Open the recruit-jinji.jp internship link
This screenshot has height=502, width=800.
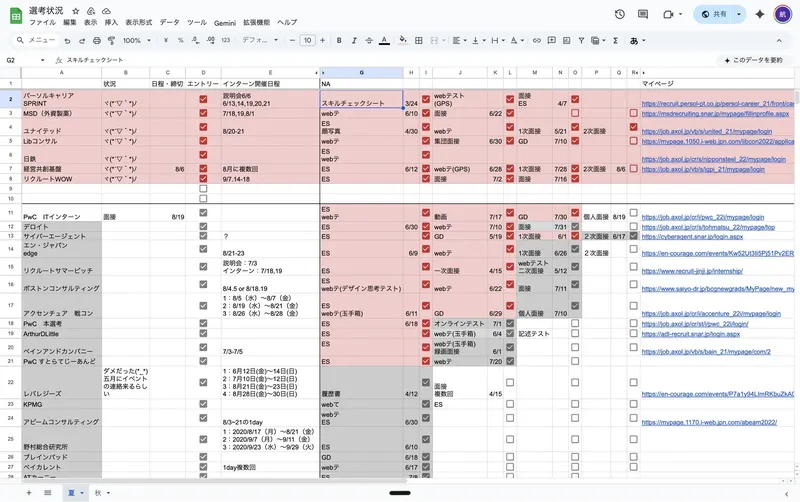click(692, 271)
